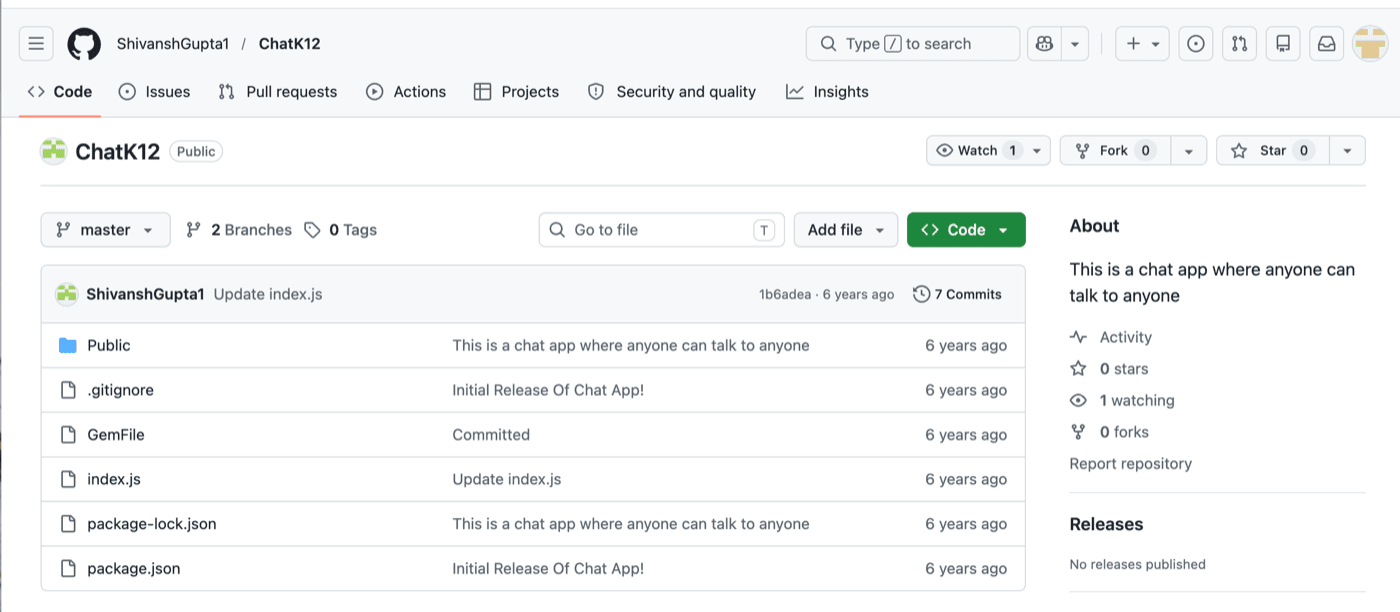Screen dimensions: 1400x612
Task: Open the package-lock.json file
Action: point(152,524)
